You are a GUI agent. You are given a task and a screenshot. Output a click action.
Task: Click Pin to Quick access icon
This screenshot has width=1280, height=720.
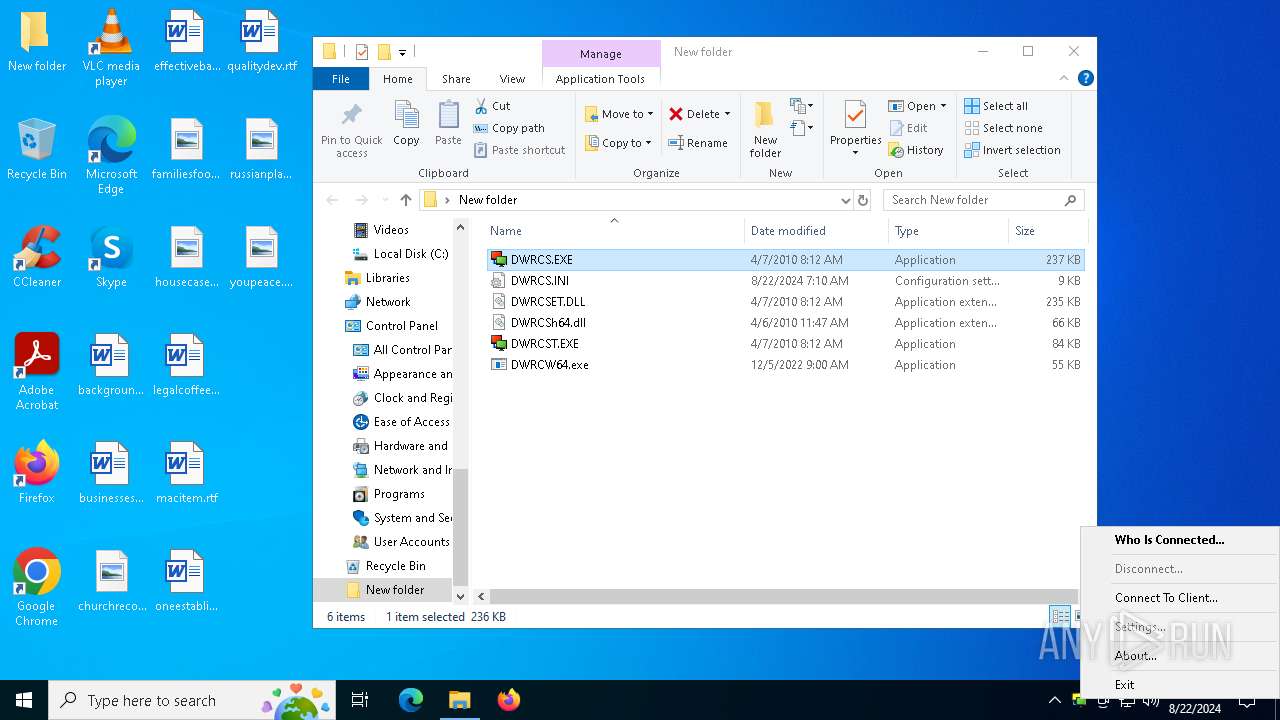click(351, 129)
